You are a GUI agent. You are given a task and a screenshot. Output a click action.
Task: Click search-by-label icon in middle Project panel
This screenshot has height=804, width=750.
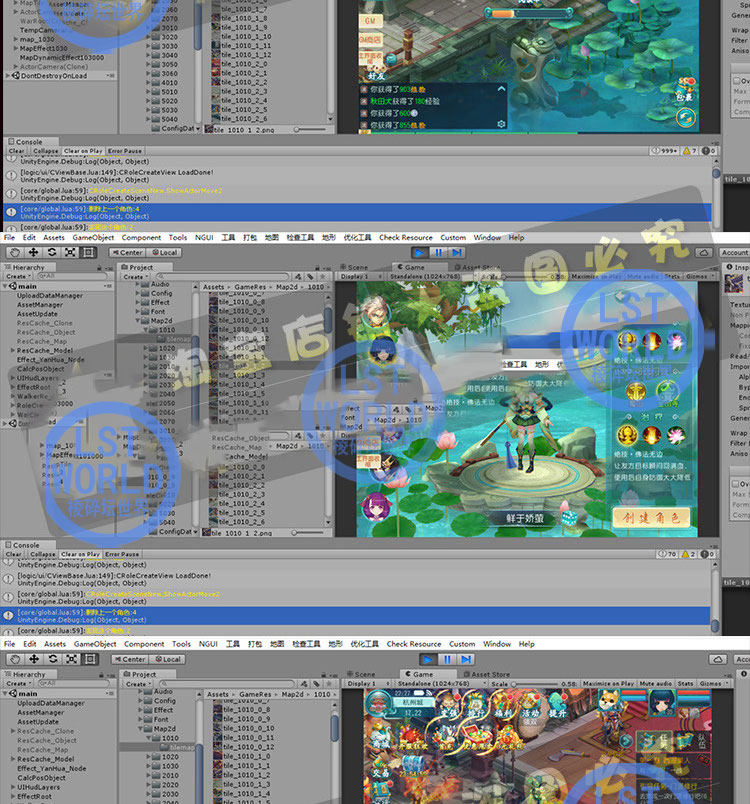click(x=310, y=276)
